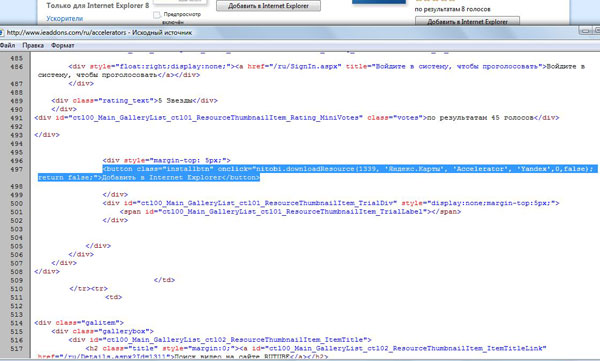Click the closing td tag on line 509

(x=164, y=280)
